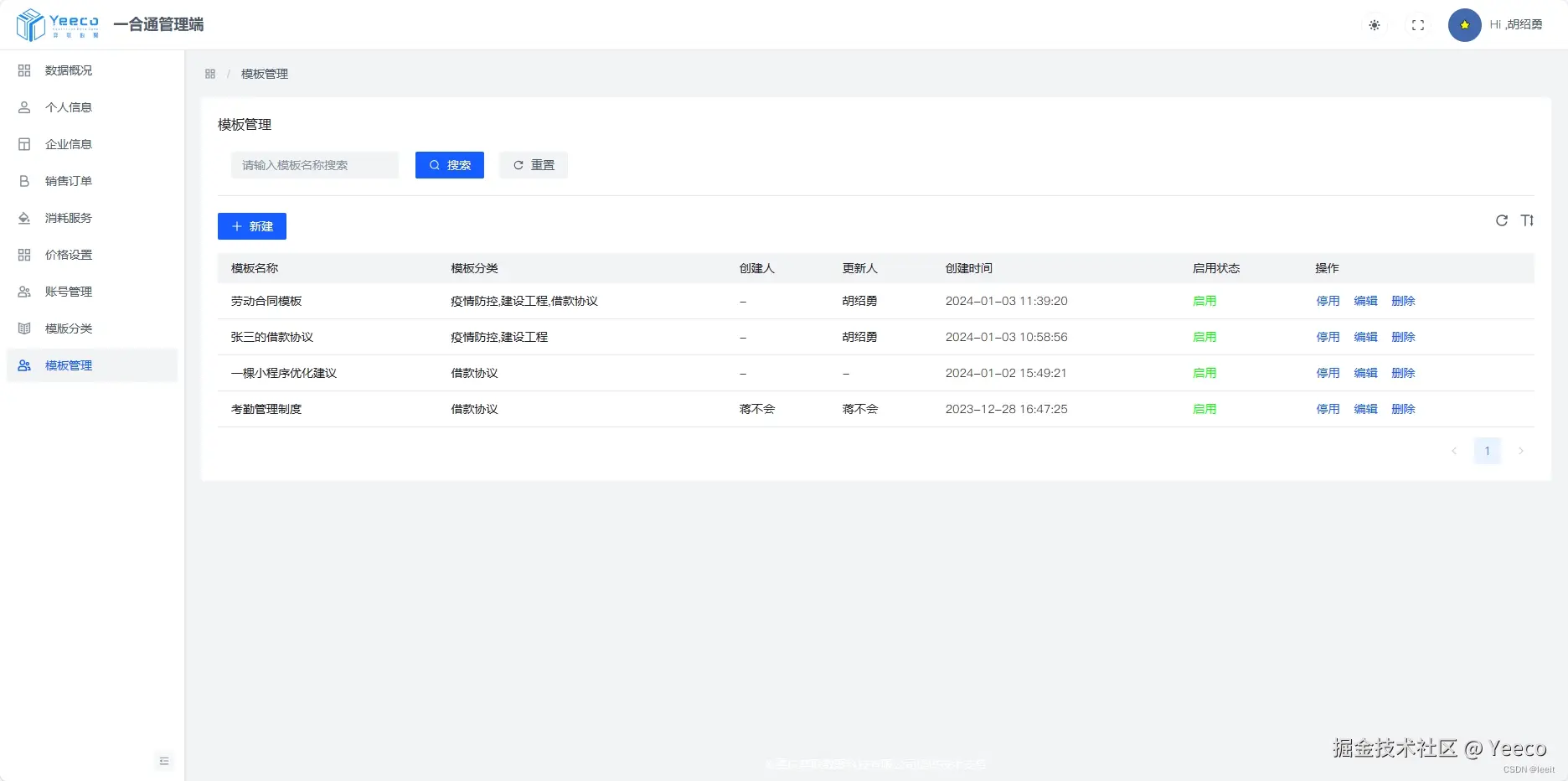Click the 2024-01-03 11:39:20 timestamp
The image size is (1568, 781).
pos(1007,301)
